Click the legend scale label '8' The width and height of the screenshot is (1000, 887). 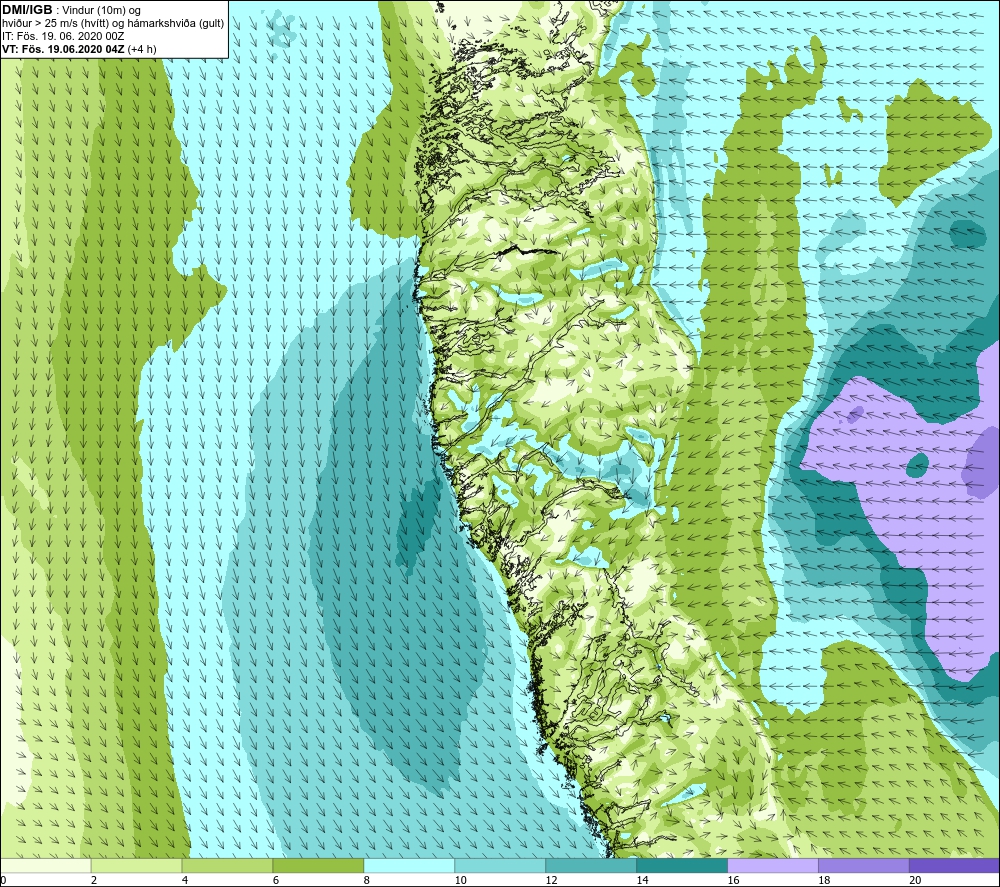(367, 880)
